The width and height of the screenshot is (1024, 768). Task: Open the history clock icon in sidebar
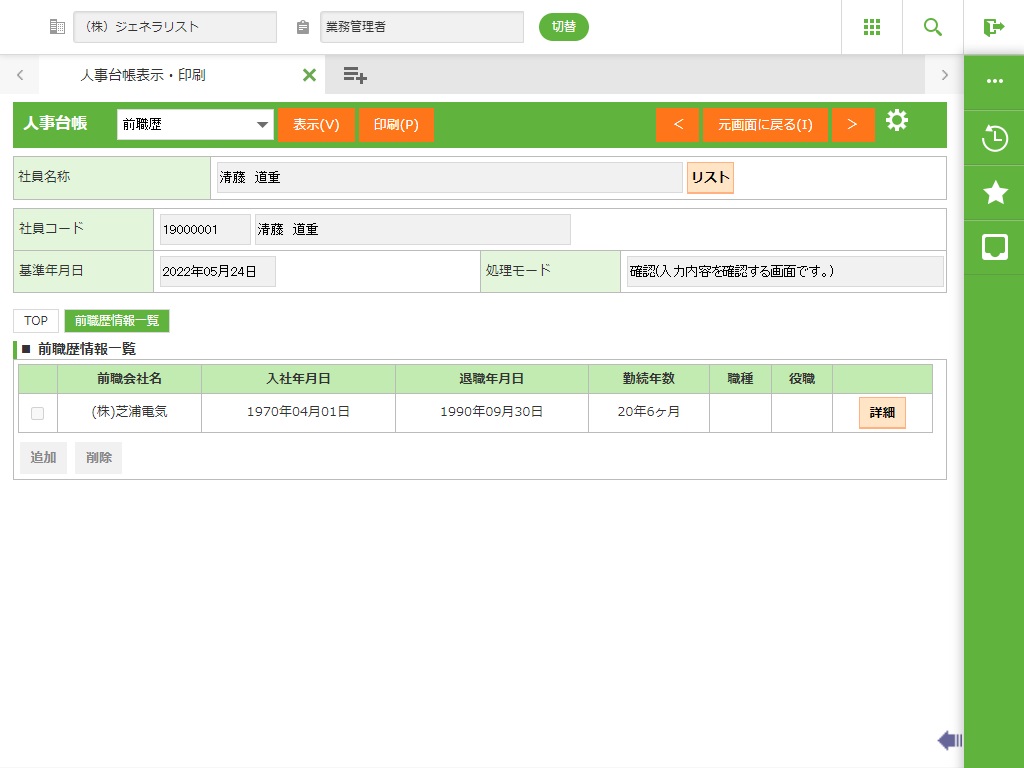[x=994, y=138]
